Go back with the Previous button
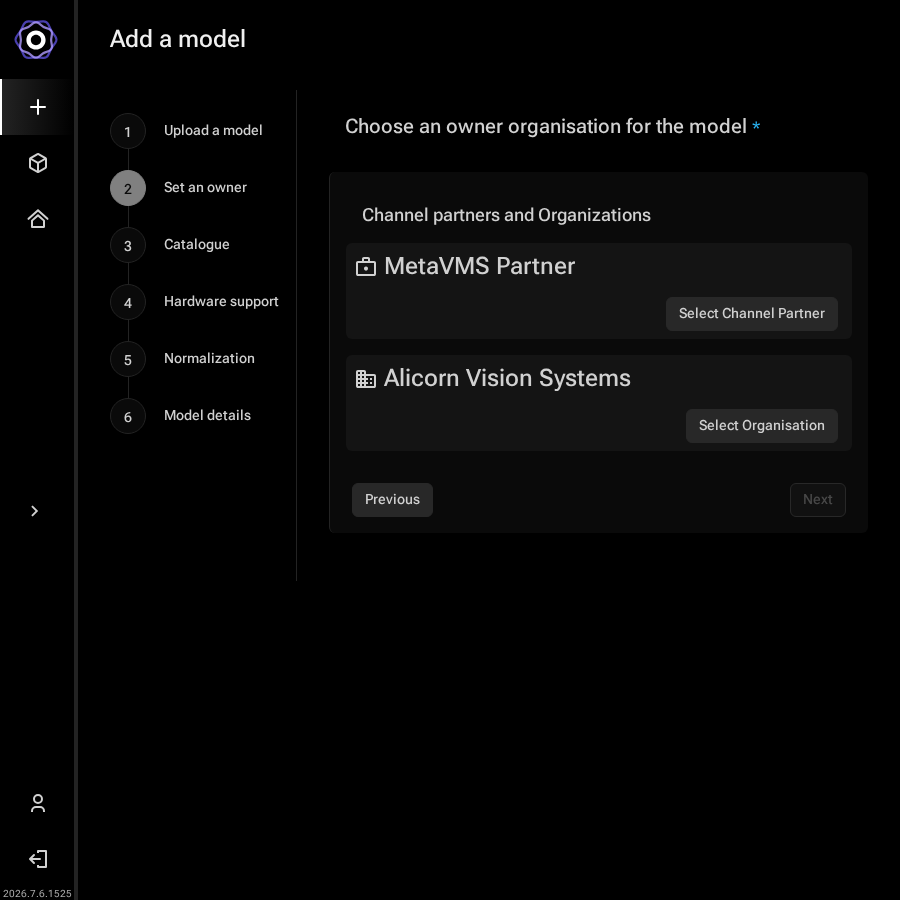 click(392, 499)
